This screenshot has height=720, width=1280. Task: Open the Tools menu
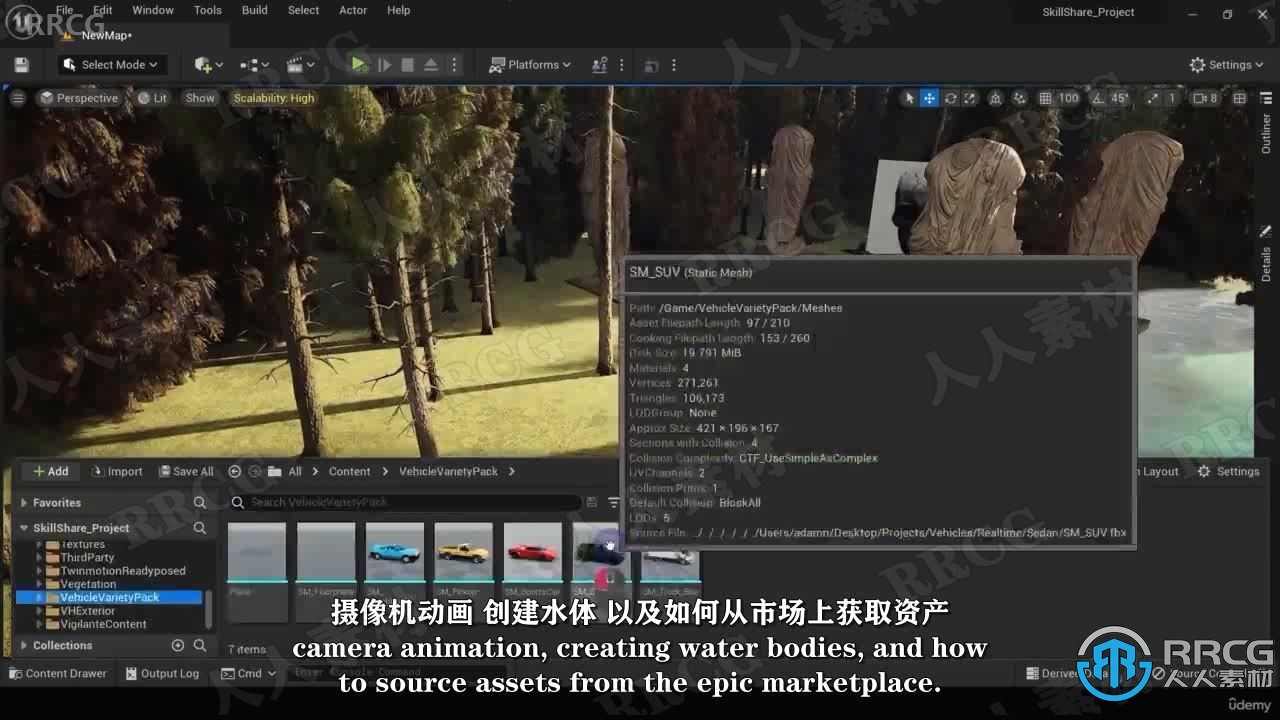coord(208,10)
